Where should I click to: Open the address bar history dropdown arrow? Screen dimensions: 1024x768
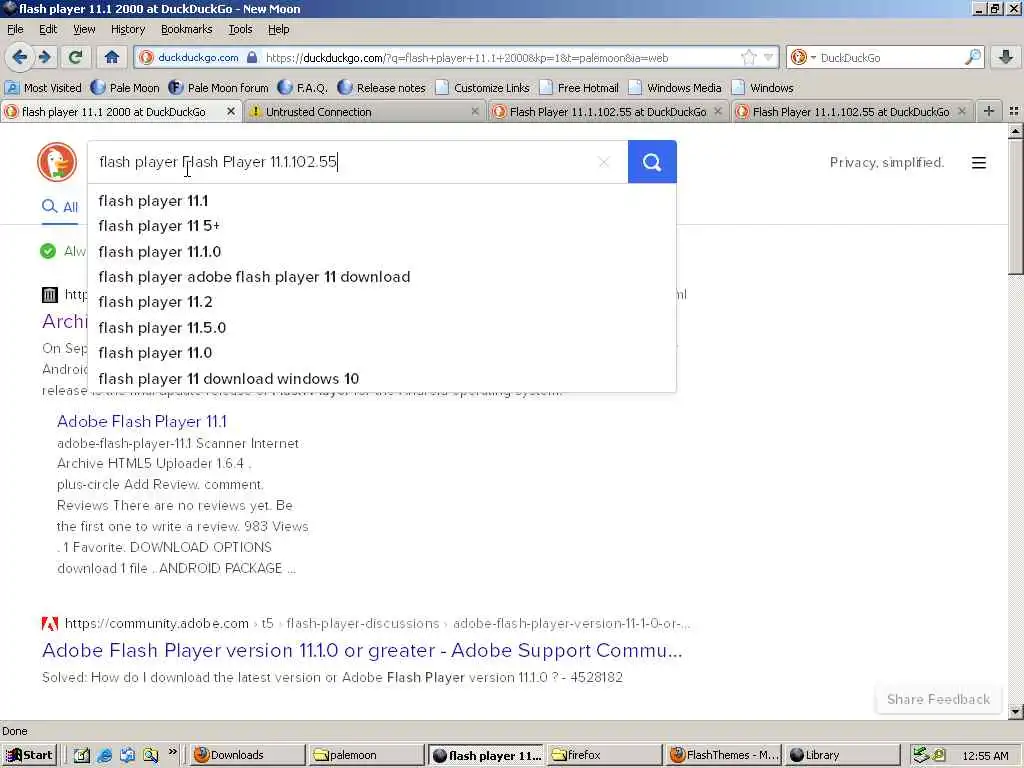pyautogui.click(x=769, y=57)
